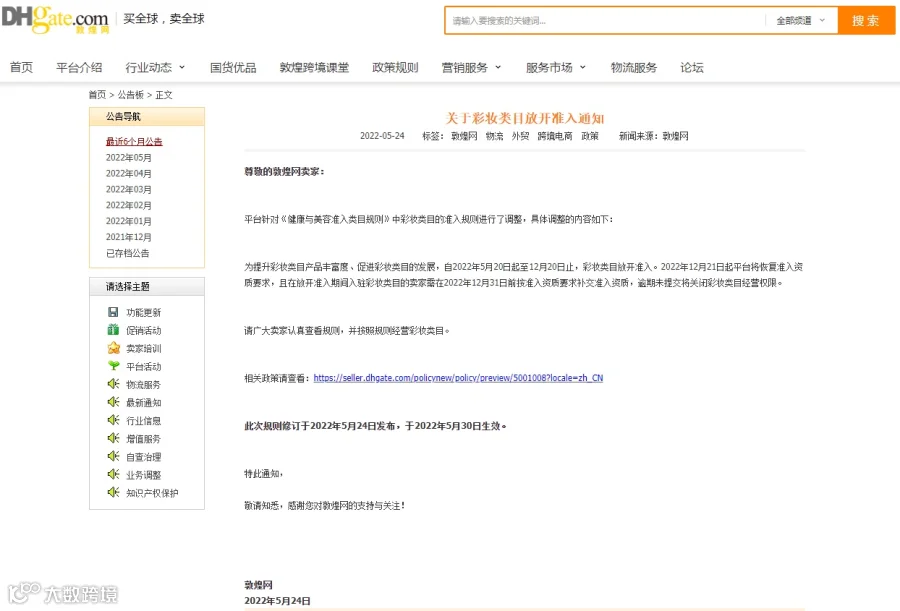Click the star icon beside 卖家培训
900x611 pixels.
point(114,348)
